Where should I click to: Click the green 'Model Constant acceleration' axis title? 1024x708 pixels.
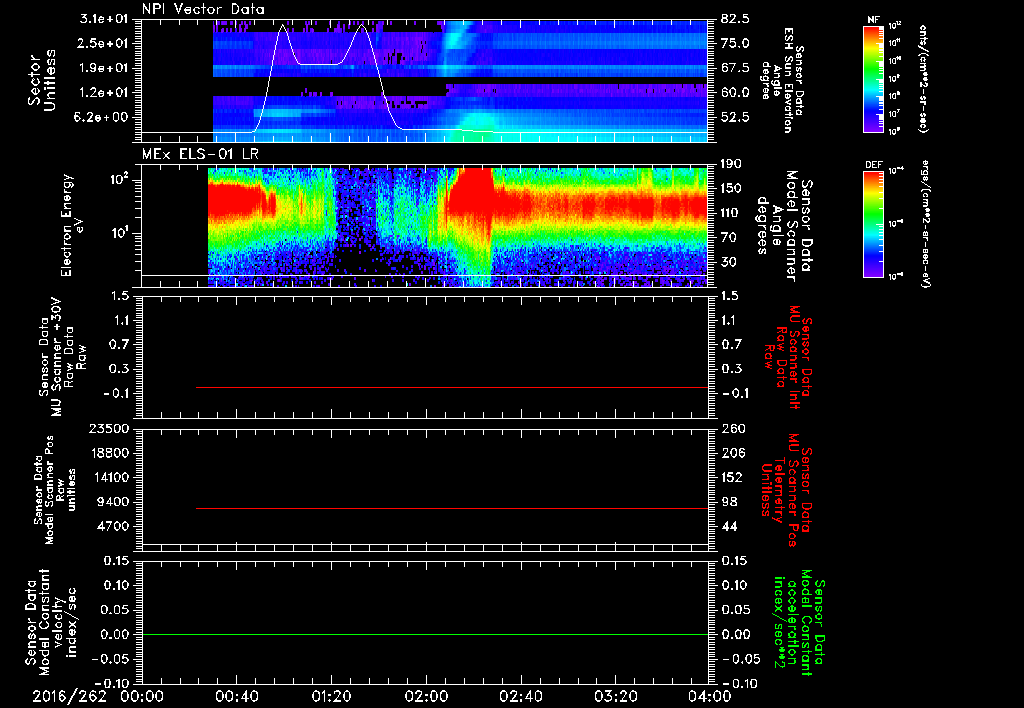pos(799,622)
